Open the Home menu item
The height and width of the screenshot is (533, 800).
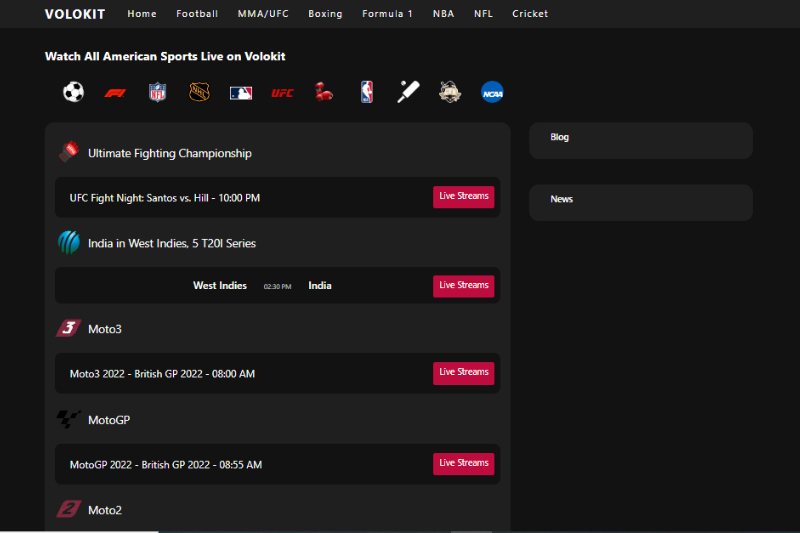pyautogui.click(x=142, y=14)
